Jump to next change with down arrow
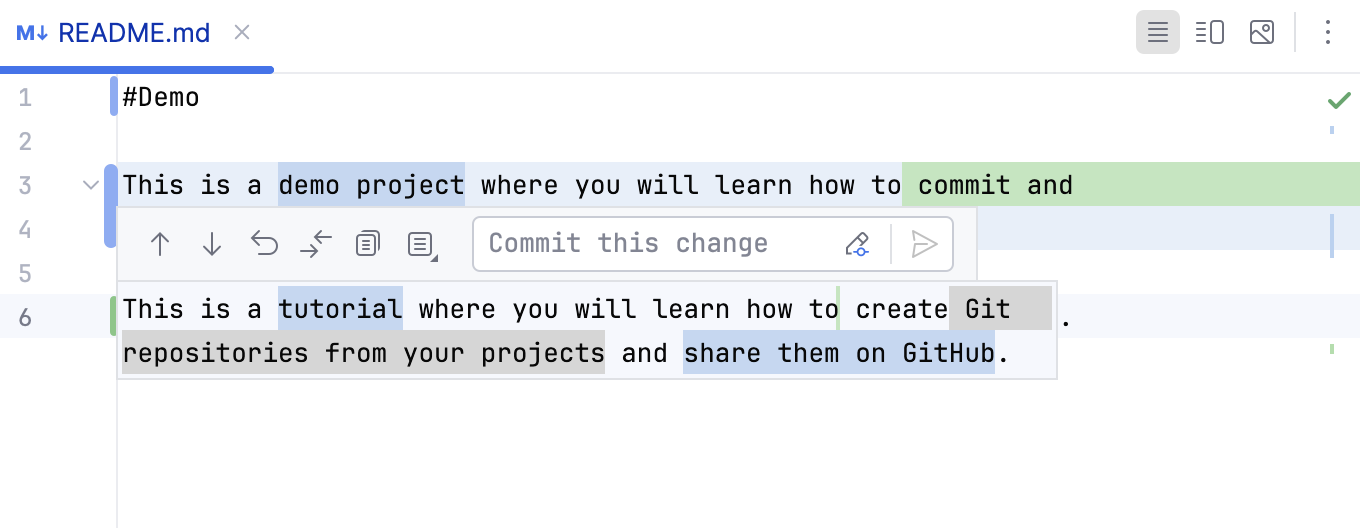Viewport: 1360px width, 528px height. click(x=212, y=244)
